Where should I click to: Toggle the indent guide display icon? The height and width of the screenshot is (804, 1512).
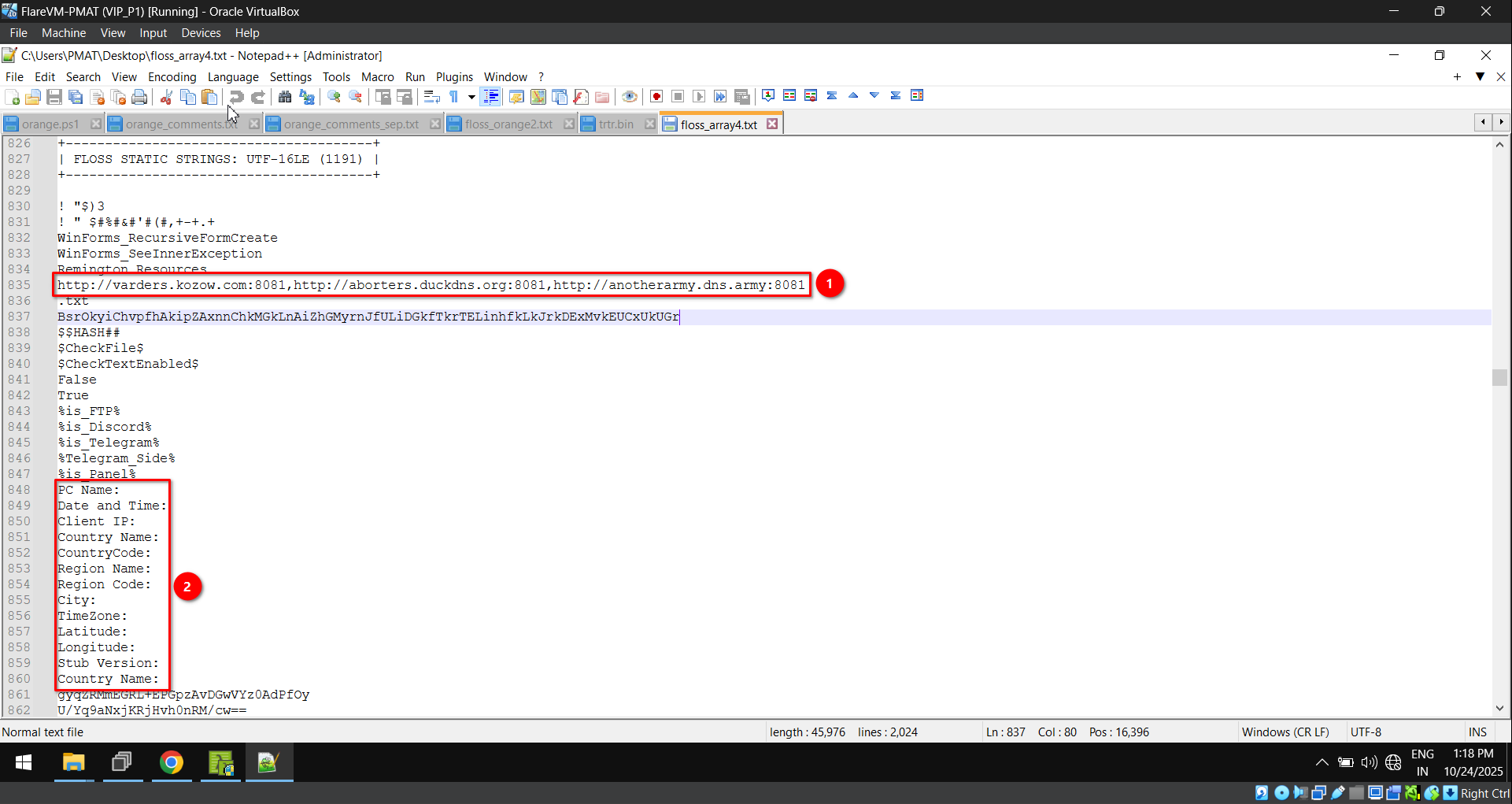pyautogui.click(x=490, y=96)
